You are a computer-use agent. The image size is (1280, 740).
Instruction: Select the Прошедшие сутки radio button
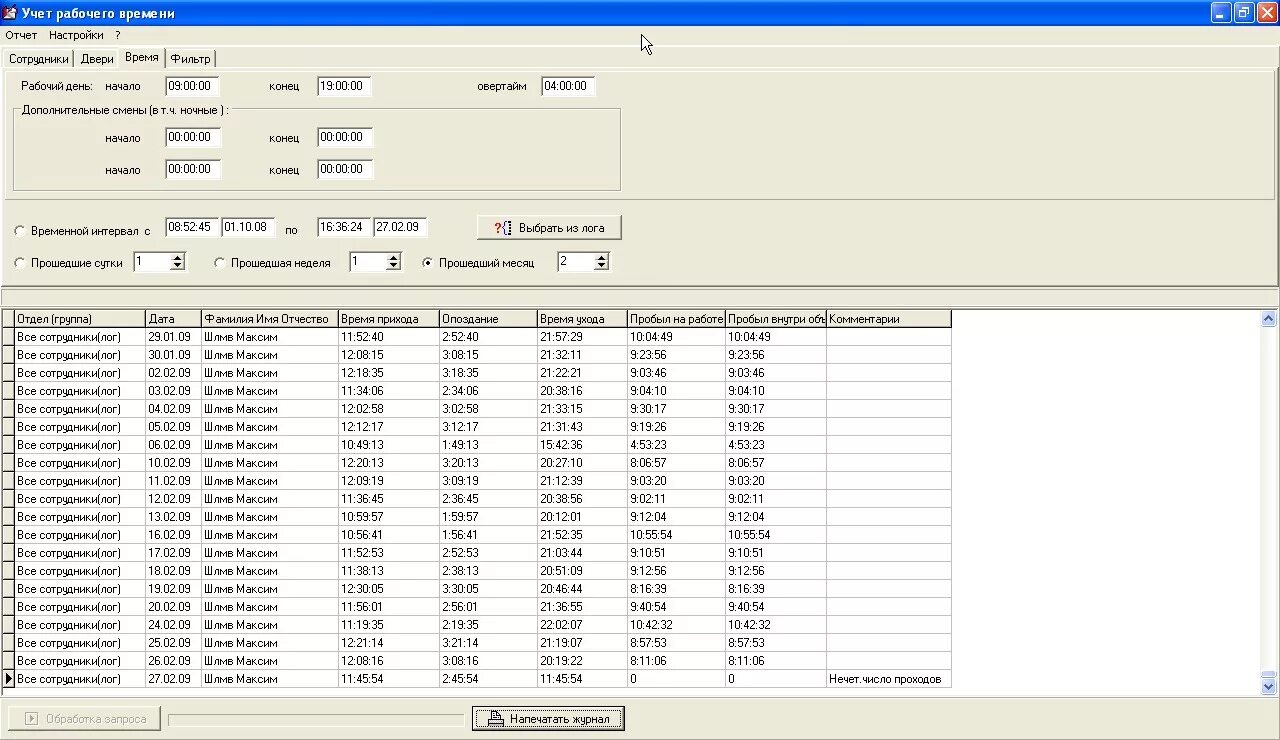pyautogui.click(x=20, y=263)
